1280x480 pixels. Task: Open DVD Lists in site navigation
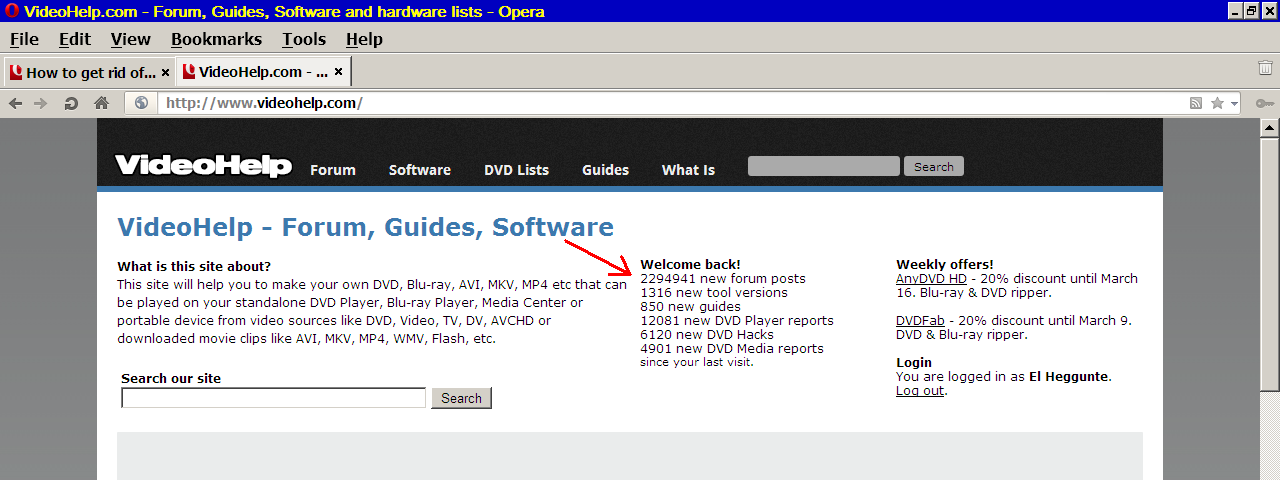click(x=516, y=170)
